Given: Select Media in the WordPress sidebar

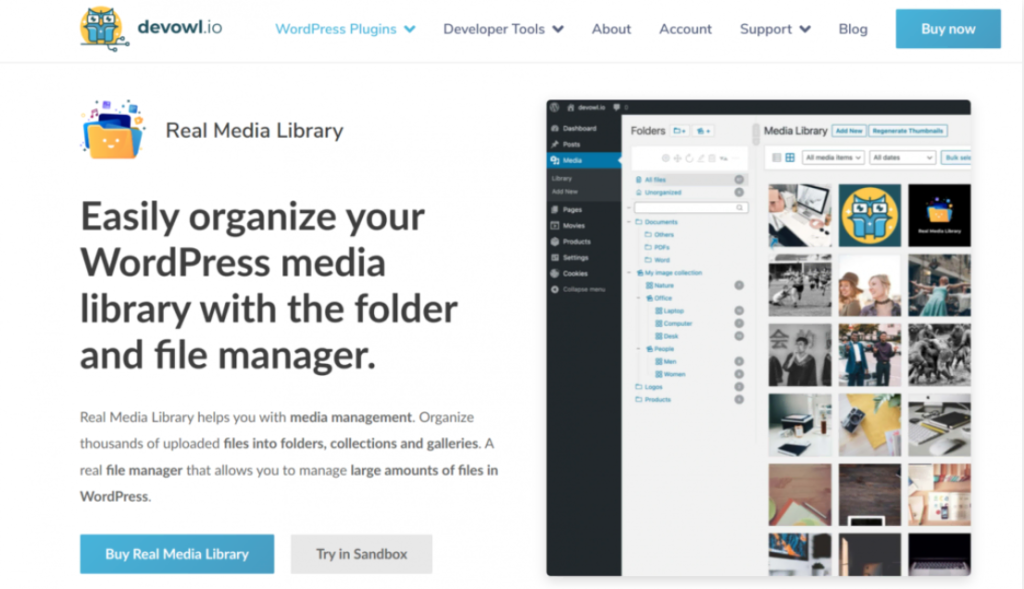Looking at the screenshot, I should pyautogui.click(x=583, y=160).
